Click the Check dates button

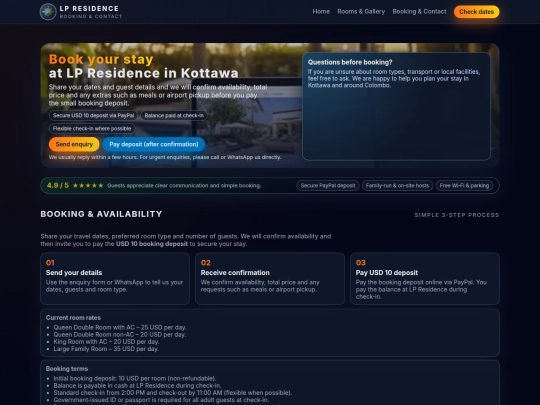coord(476,12)
